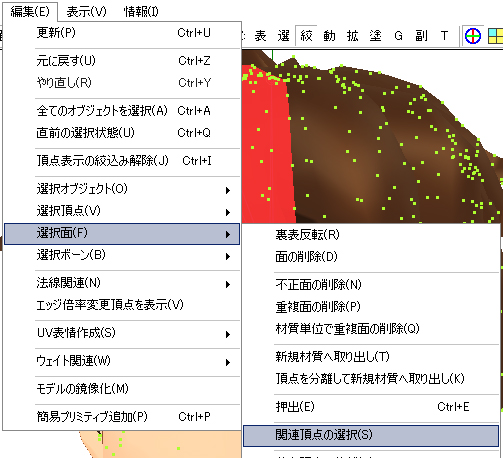
Task: Expand the 選択オブジェクト(O) submenu
Action: pos(122,189)
